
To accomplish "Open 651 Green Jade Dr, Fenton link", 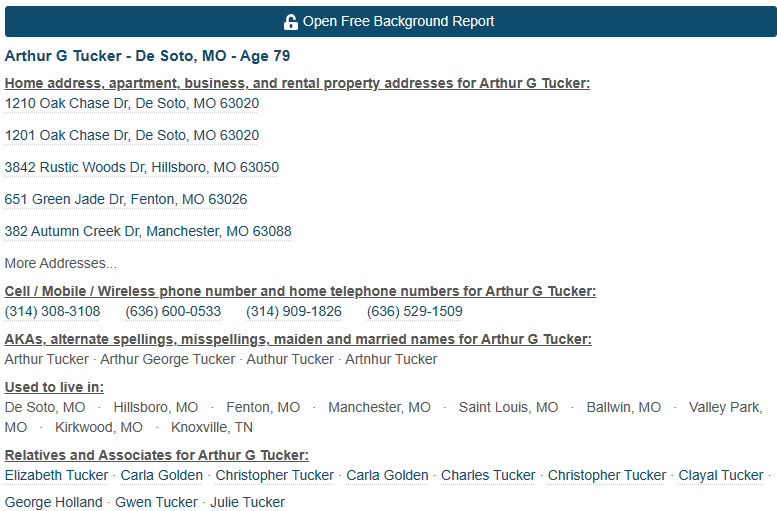I will pyautogui.click(x=126, y=199).
